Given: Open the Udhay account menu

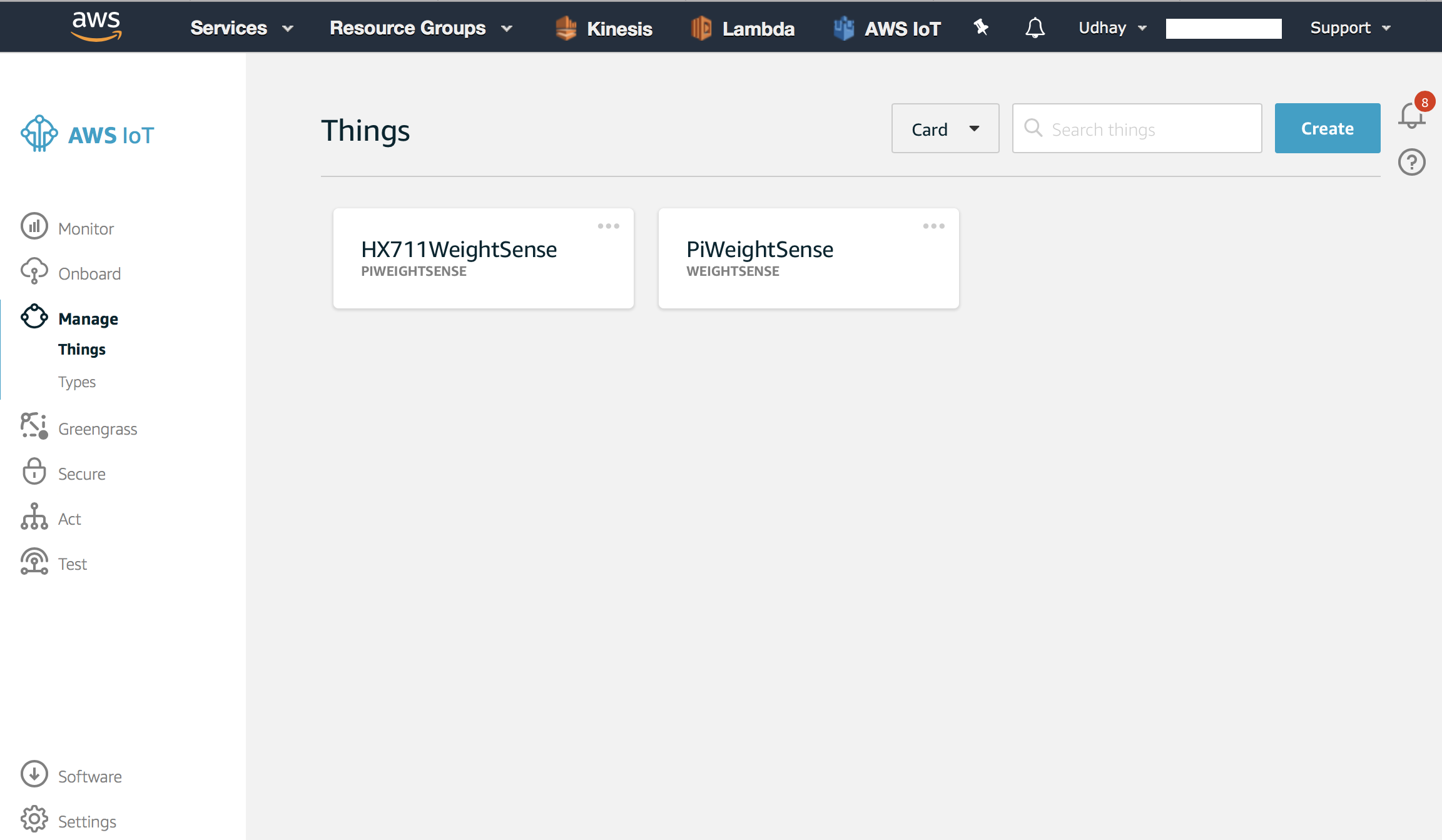Looking at the screenshot, I should click(1112, 28).
